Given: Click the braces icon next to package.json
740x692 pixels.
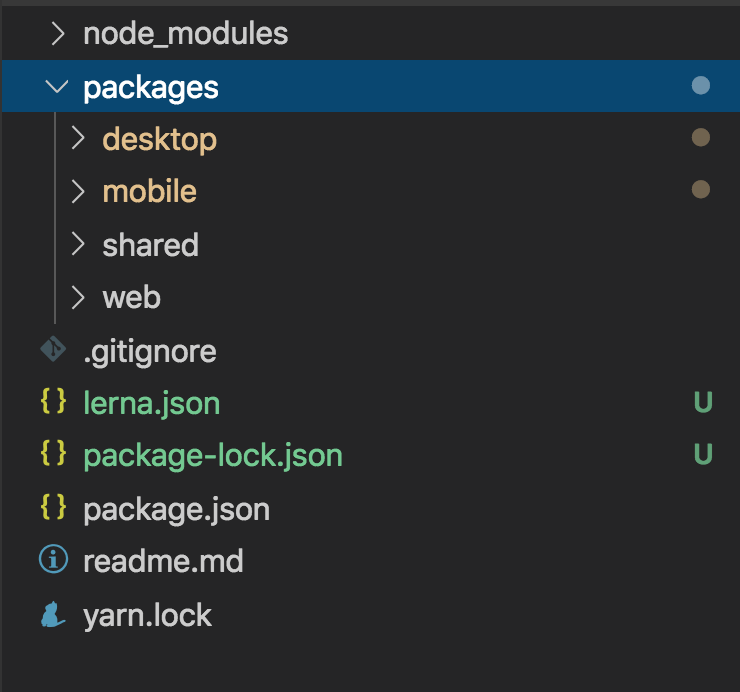Looking at the screenshot, I should 52,508.
